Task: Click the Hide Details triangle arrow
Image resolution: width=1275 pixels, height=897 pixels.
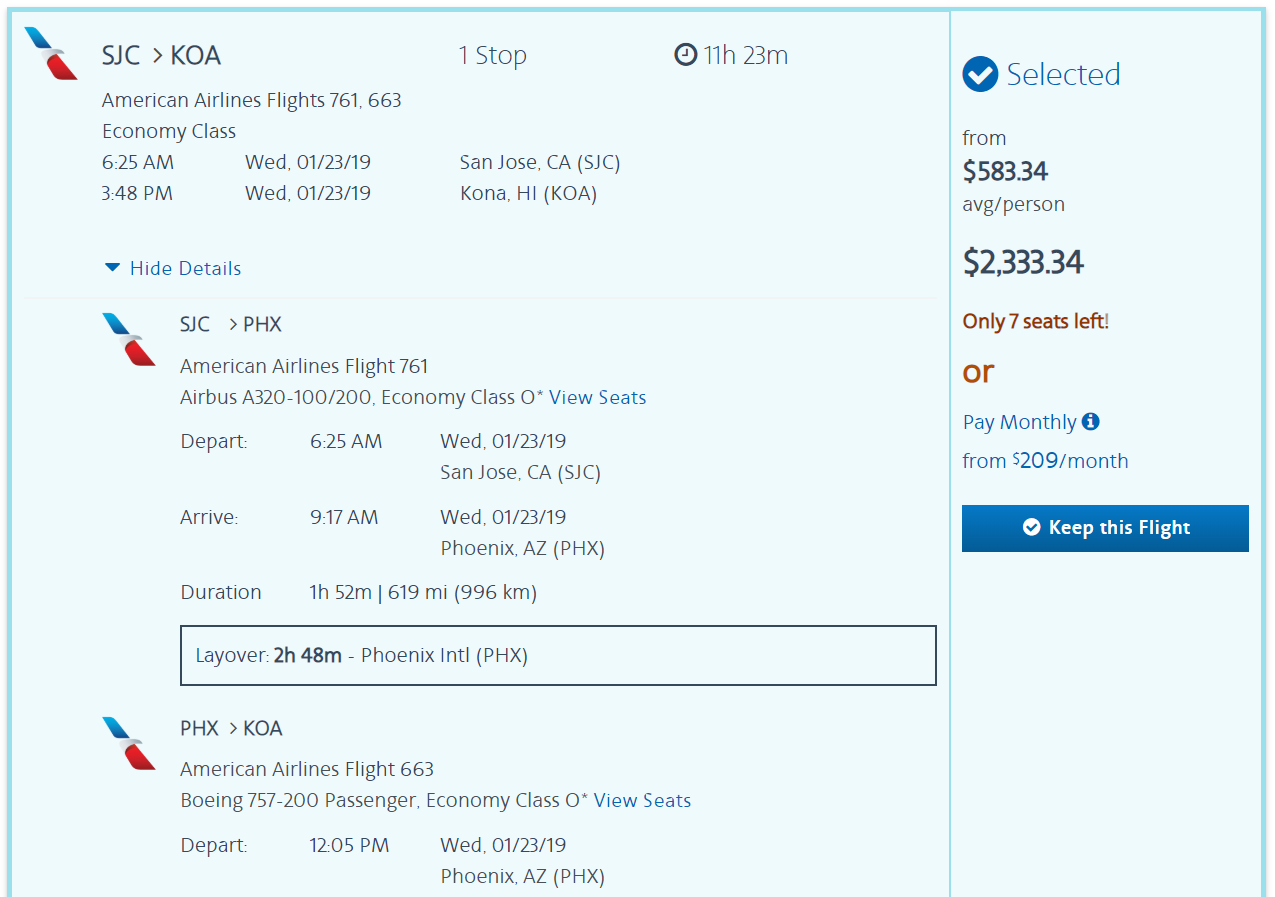Action: [x=112, y=268]
